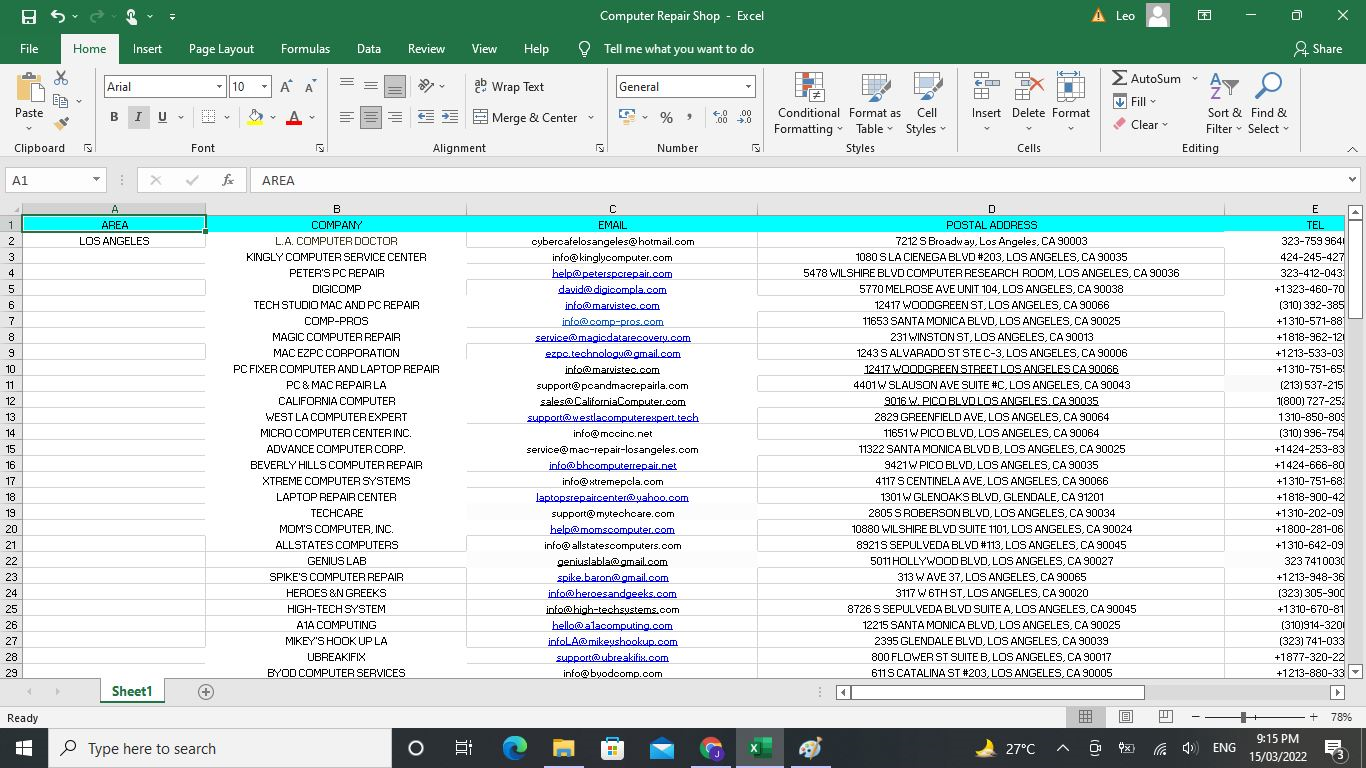Toggle center horizontal alignment
Image resolution: width=1366 pixels, height=768 pixels.
(x=371, y=117)
